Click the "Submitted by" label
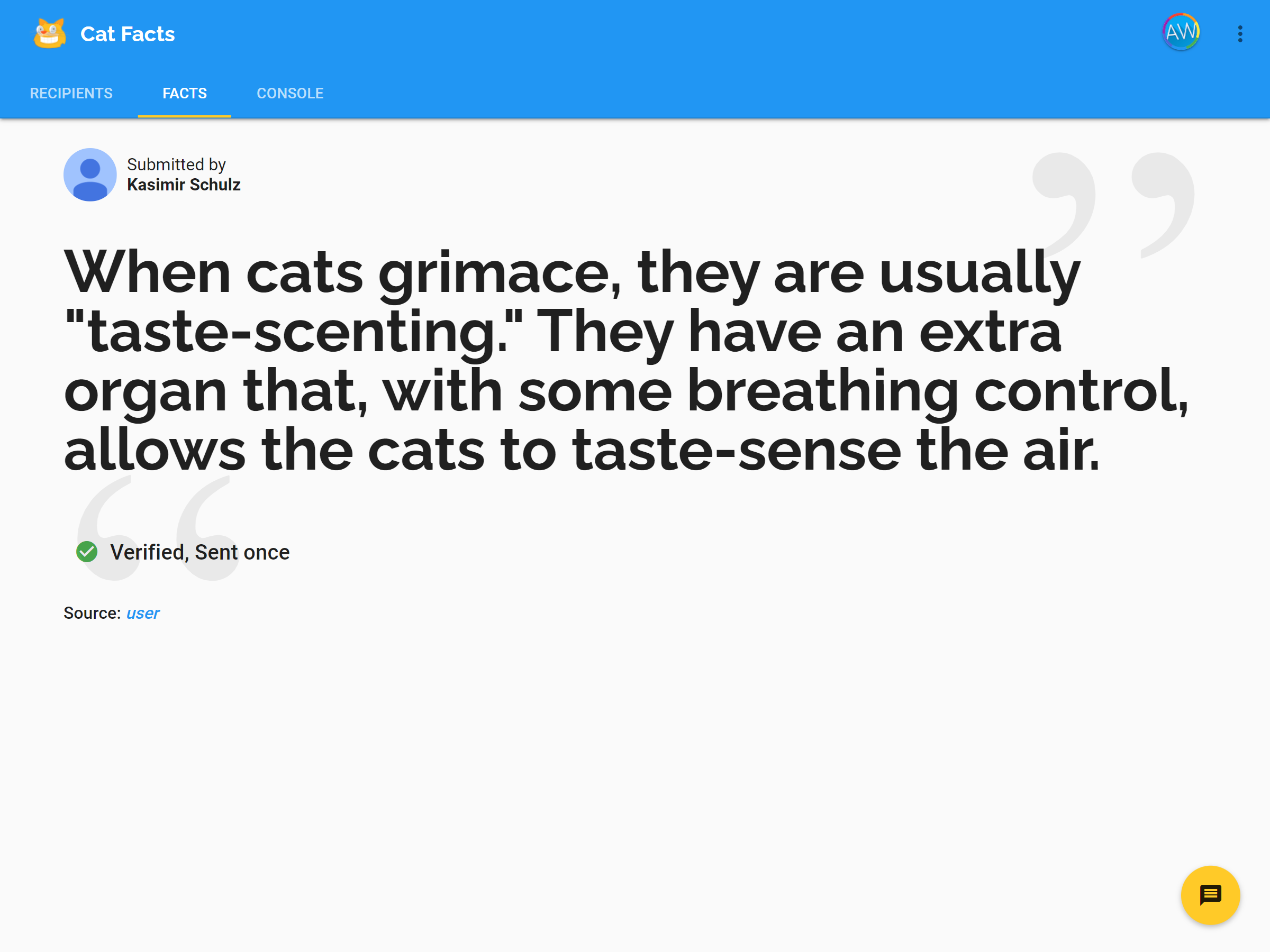The width and height of the screenshot is (1270, 952). [x=176, y=164]
